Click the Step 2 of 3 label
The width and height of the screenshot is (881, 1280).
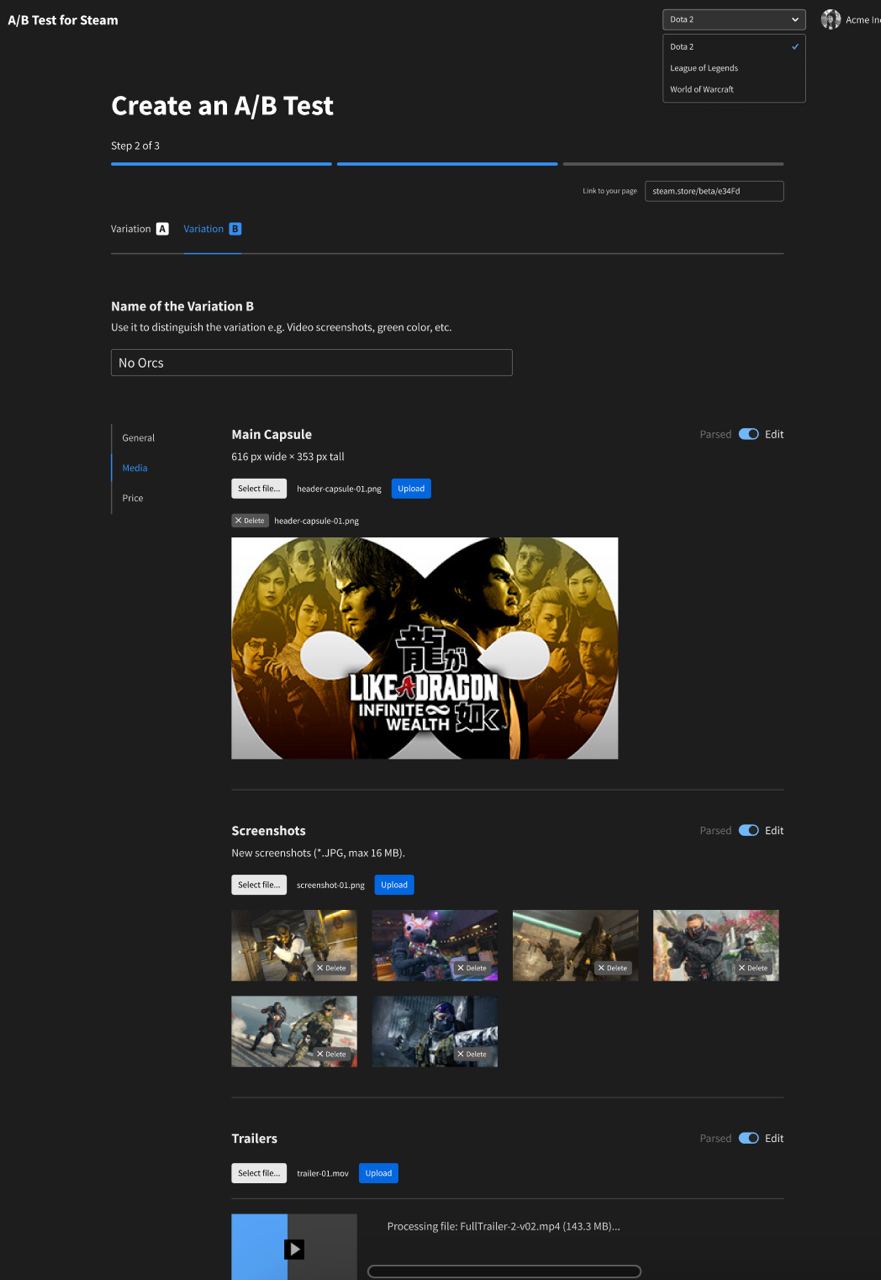(x=135, y=146)
